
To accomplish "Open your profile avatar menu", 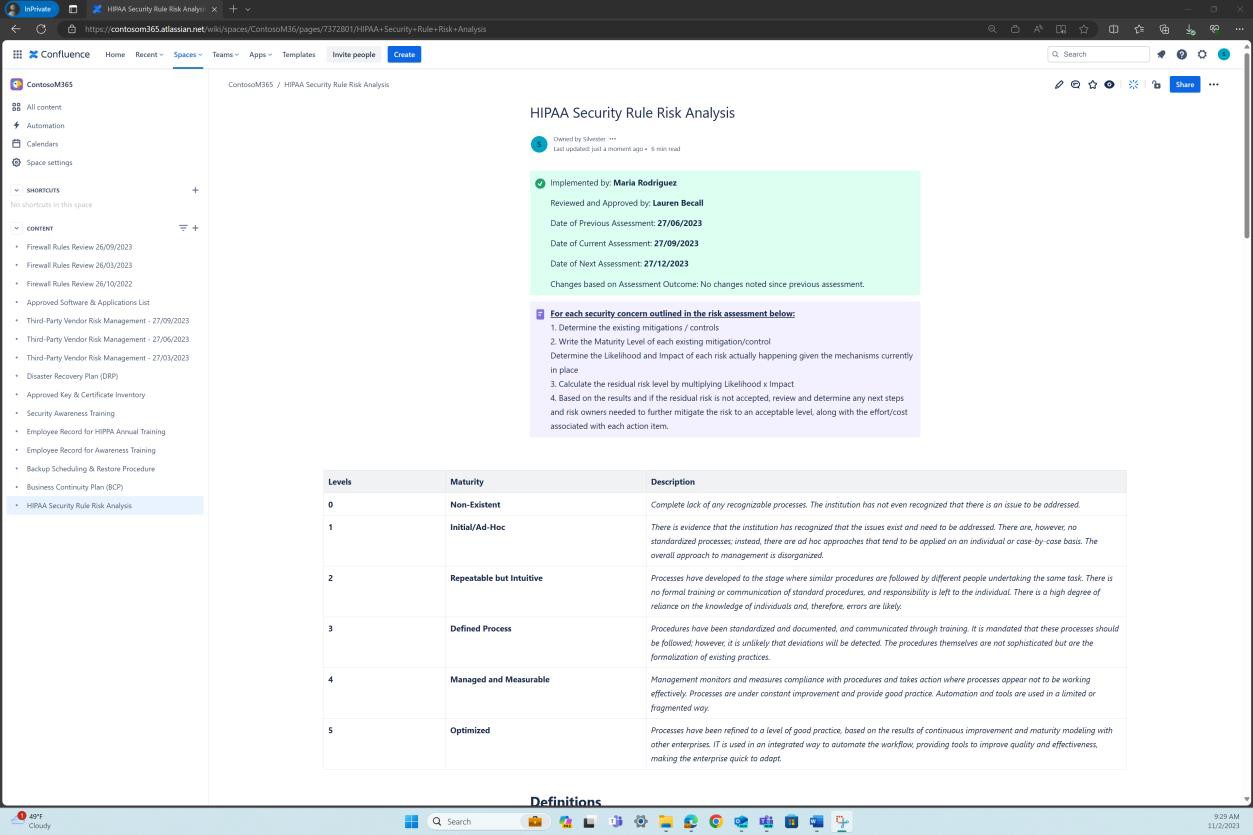I will coord(1223,54).
